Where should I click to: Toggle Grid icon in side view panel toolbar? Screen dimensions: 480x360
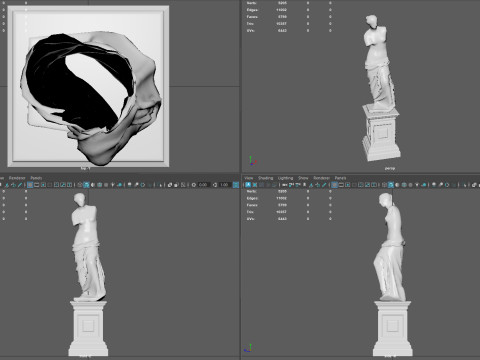point(335,185)
